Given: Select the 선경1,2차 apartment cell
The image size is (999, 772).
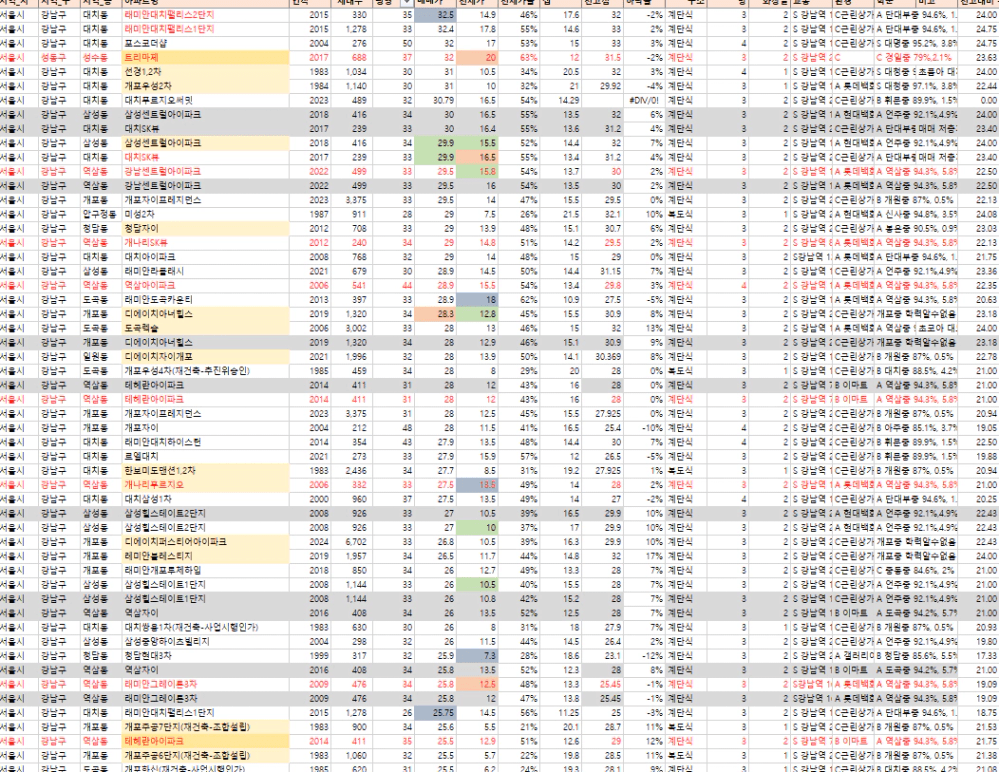Looking at the screenshot, I should tap(206, 72).
